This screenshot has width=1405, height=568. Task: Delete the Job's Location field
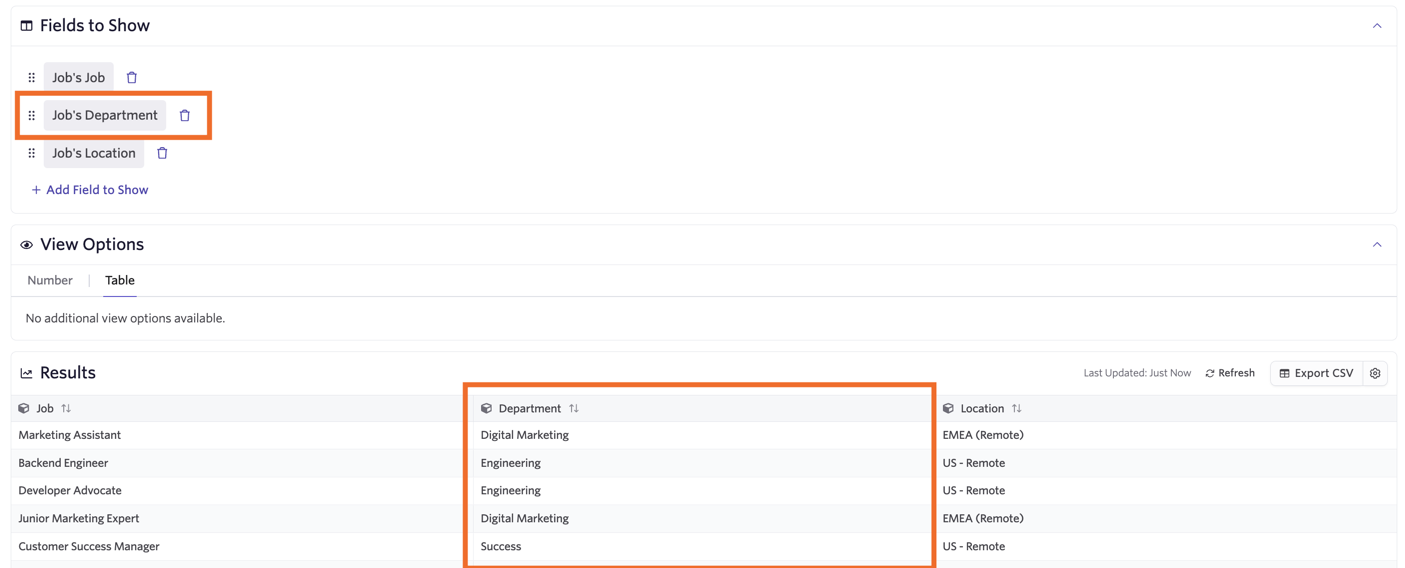point(162,153)
